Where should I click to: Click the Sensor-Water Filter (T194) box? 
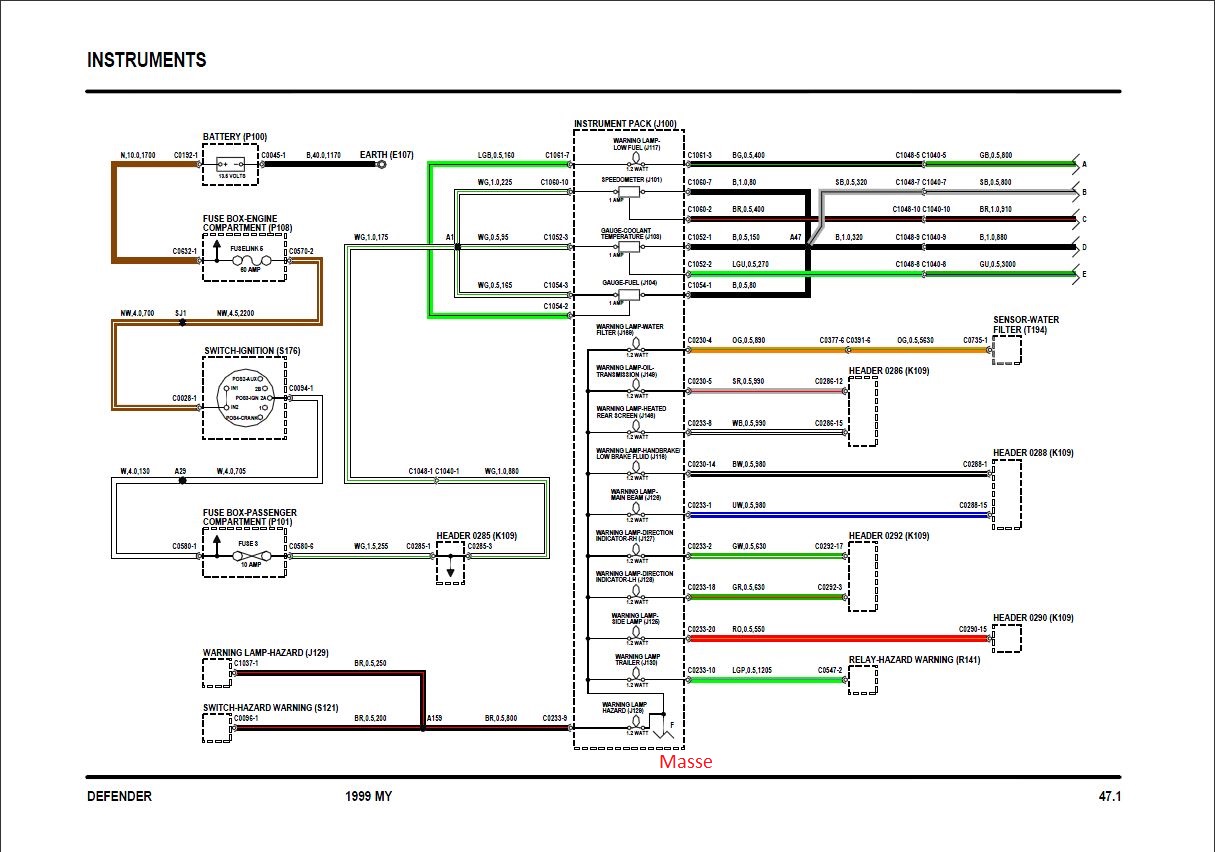click(1007, 351)
